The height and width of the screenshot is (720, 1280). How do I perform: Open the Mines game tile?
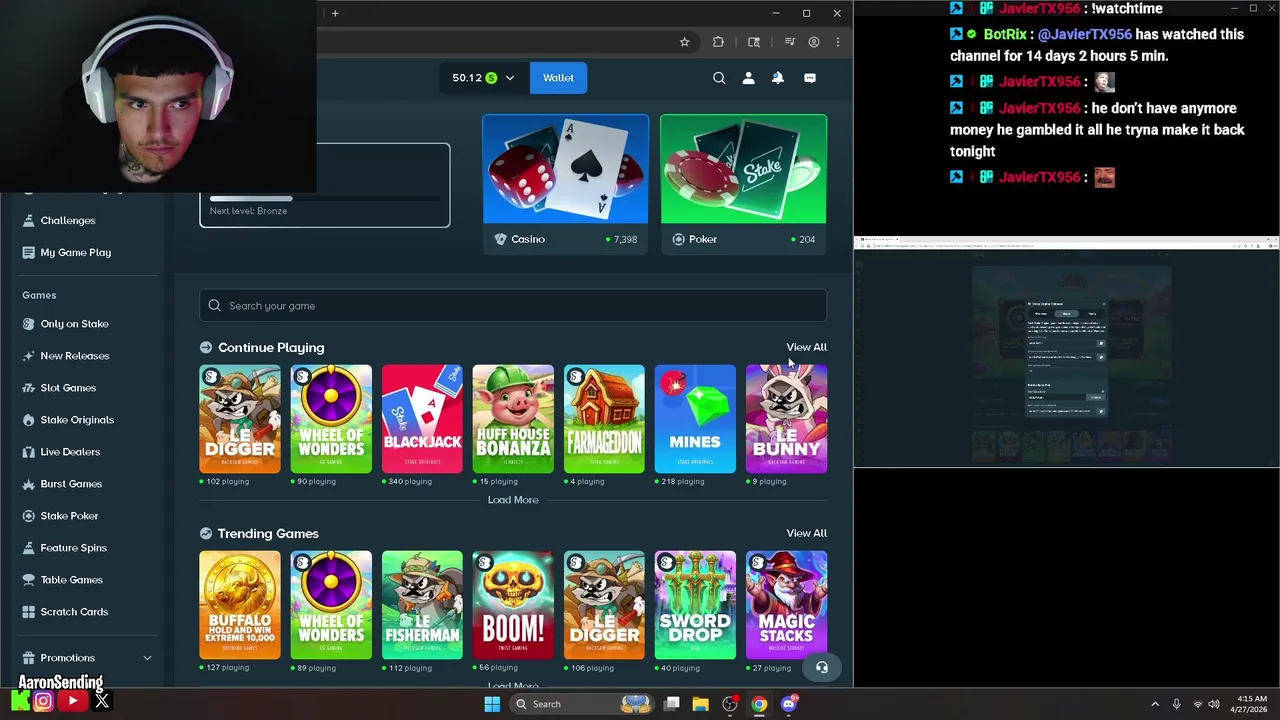coord(695,419)
